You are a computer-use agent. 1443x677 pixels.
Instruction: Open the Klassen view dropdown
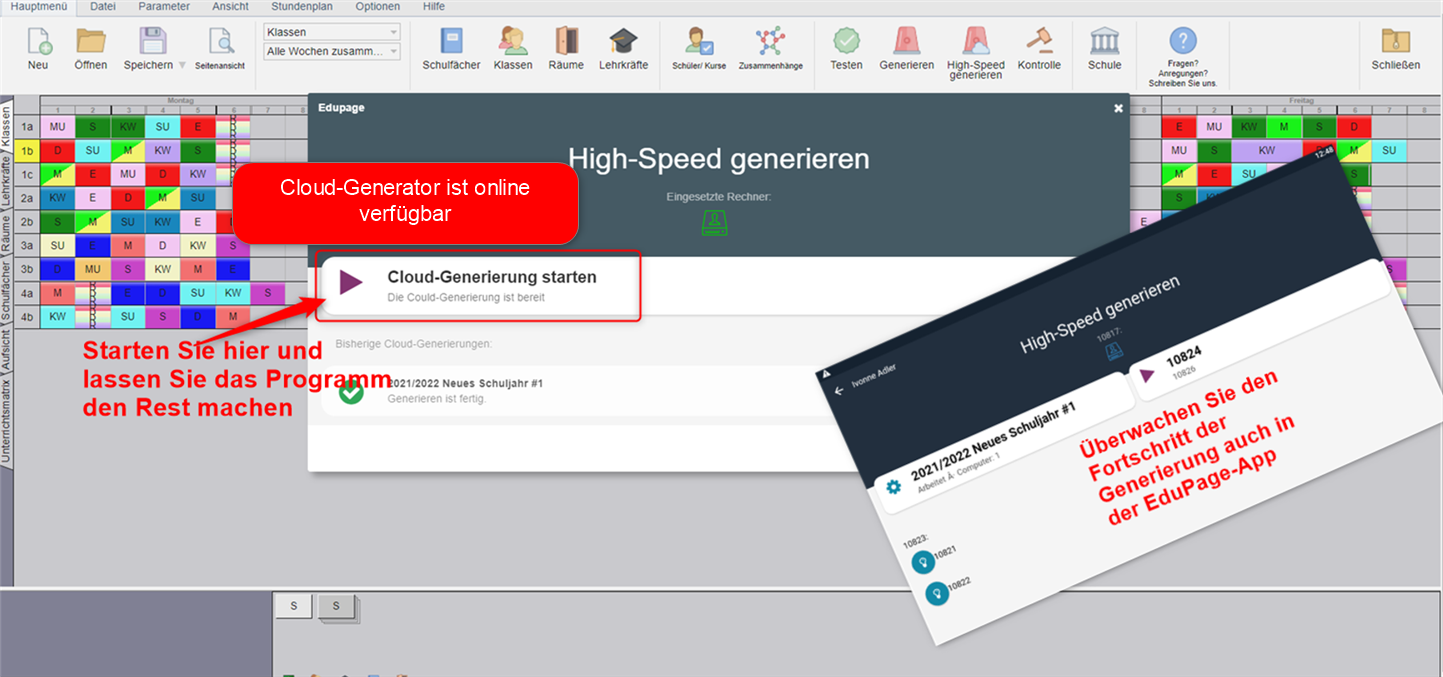(x=331, y=32)
